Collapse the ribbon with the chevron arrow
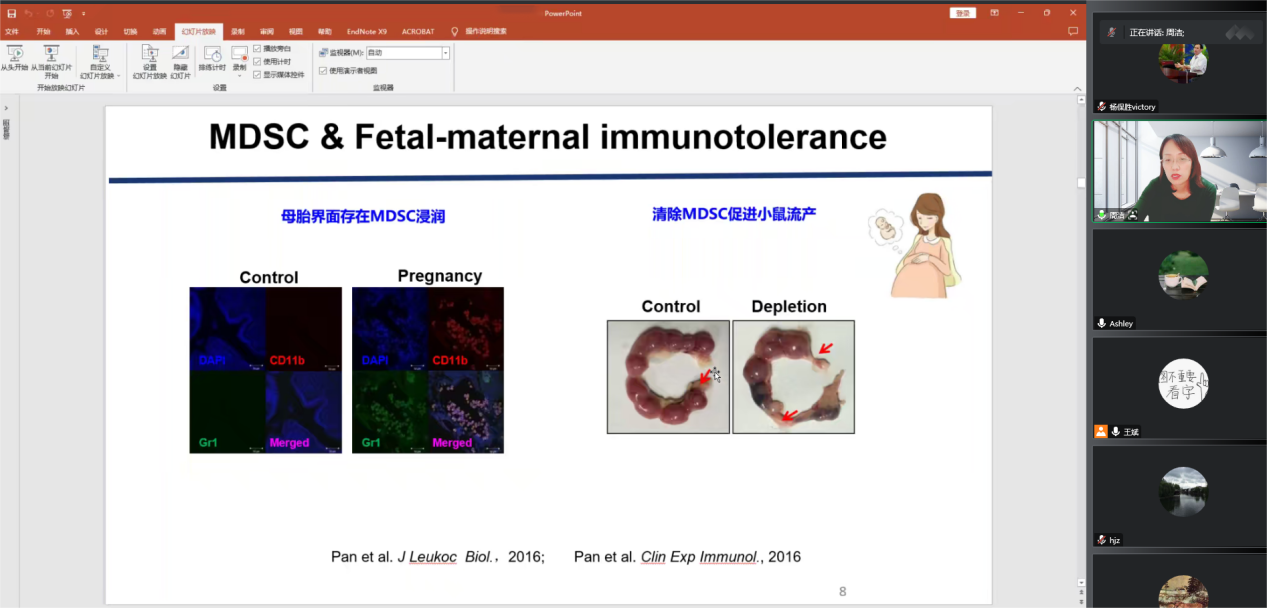 pyautogui.click(x=1078, y=90)
